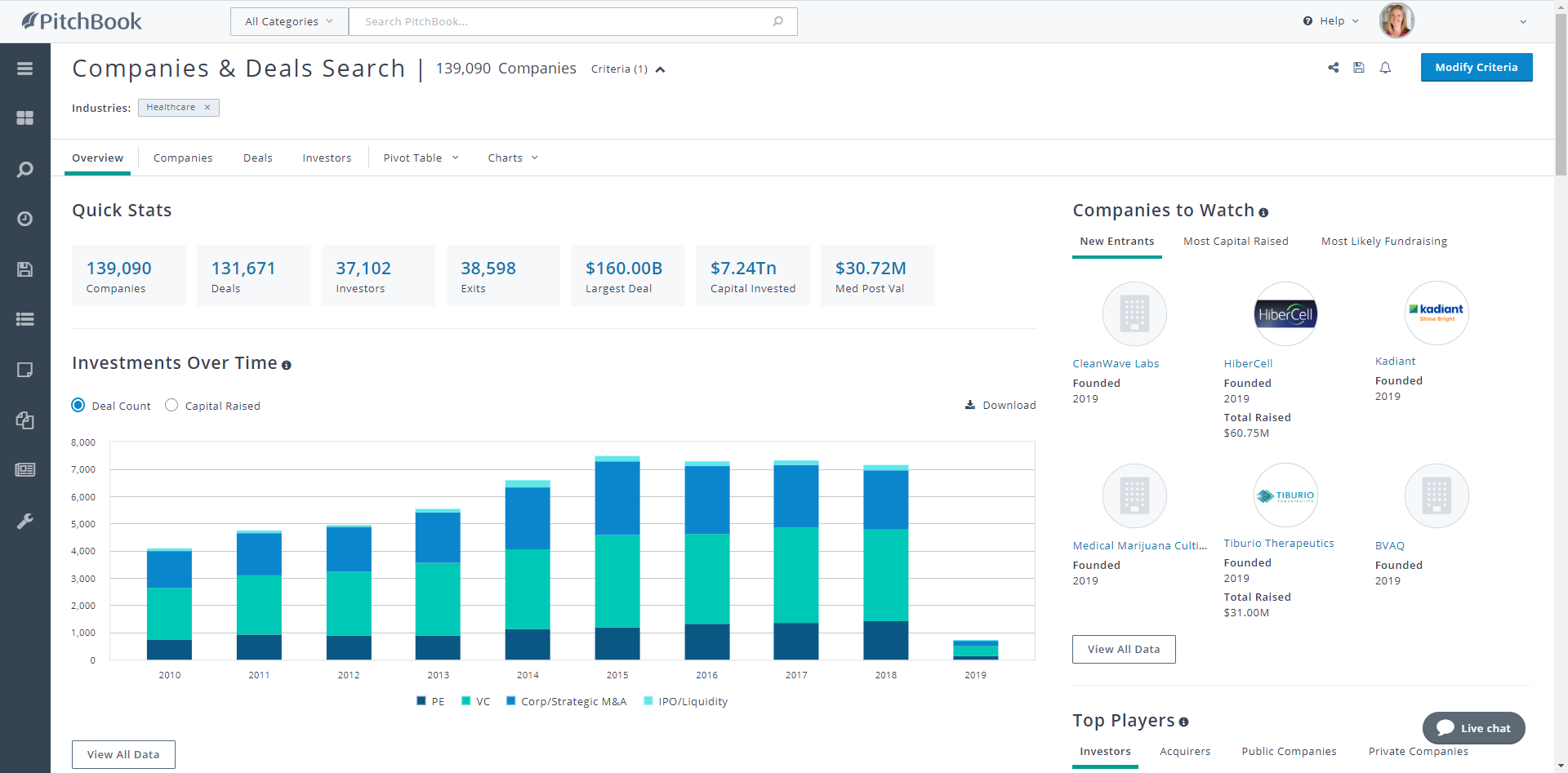
Task: Open the wrench tools icon in the sidebar
Action: click(24, 521)
